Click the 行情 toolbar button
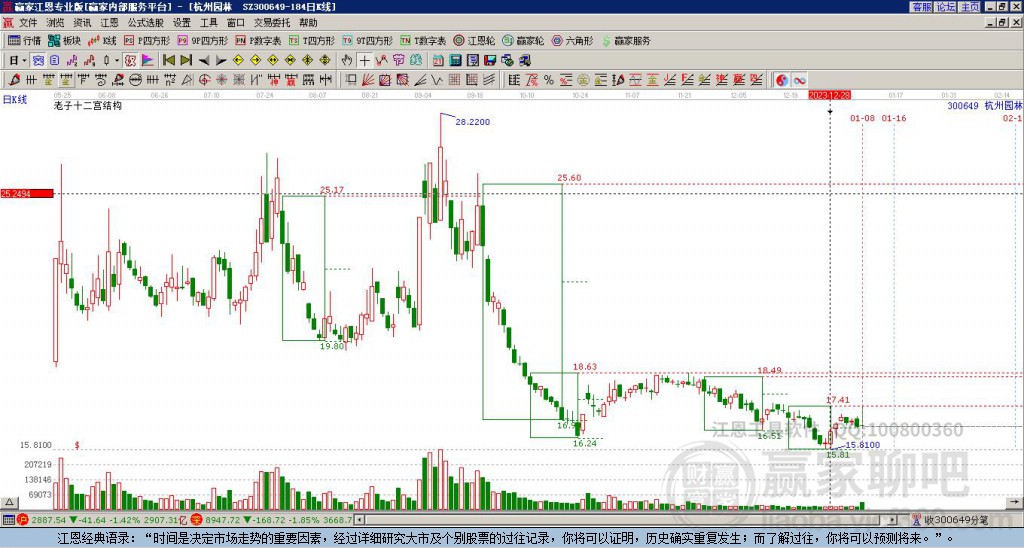Screen dimensions: 1024x548 point(24,40)
